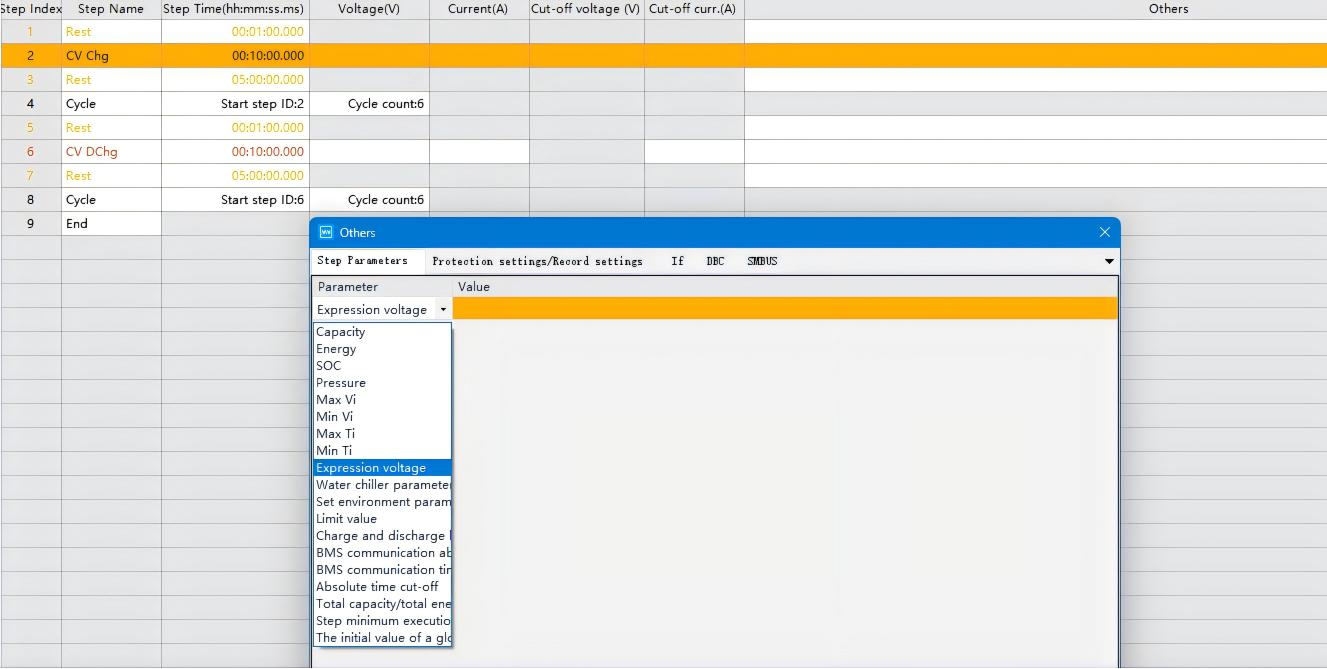The image size is (1327, 669).
Task: Choose Total capacity/total energy option
Action: pos(382,604)
